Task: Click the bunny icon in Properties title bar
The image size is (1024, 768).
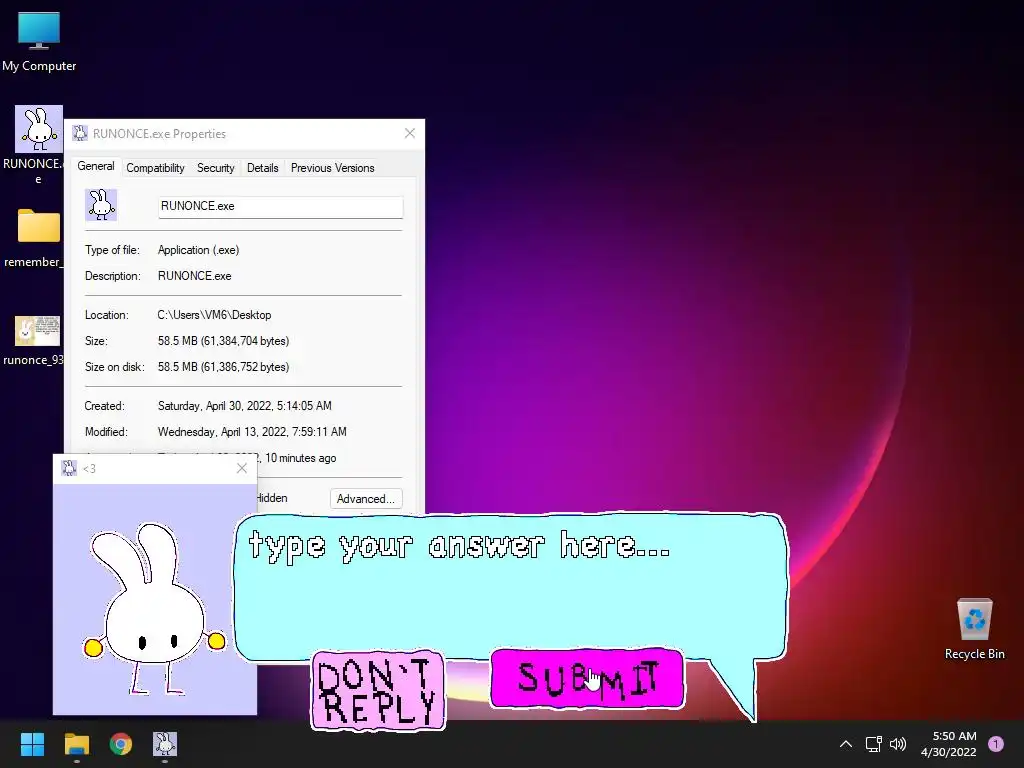Action: pyautogui.click(x=80, y=133)
